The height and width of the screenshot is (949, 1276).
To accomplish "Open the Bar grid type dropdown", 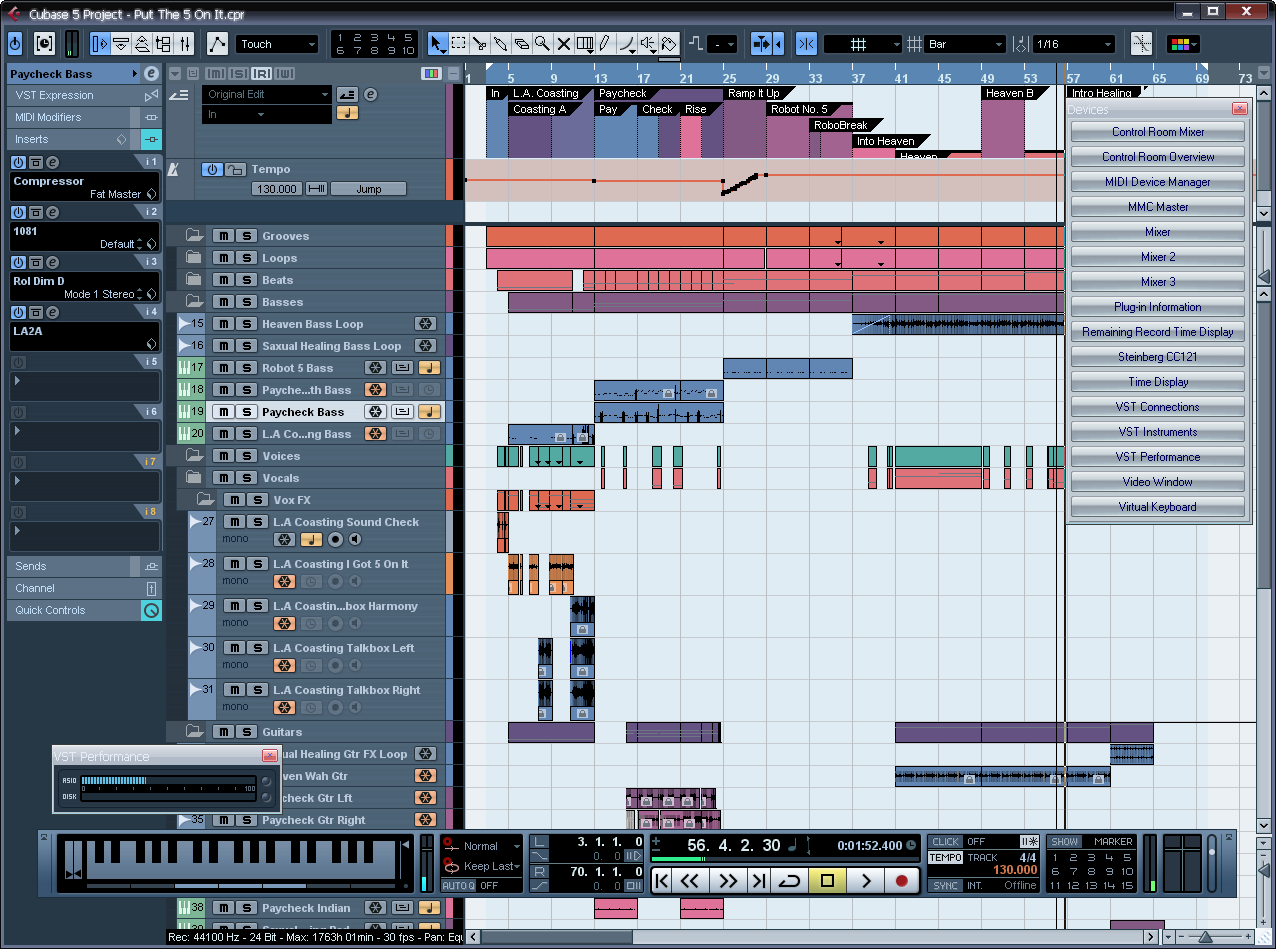I will [x=965, y=44].
